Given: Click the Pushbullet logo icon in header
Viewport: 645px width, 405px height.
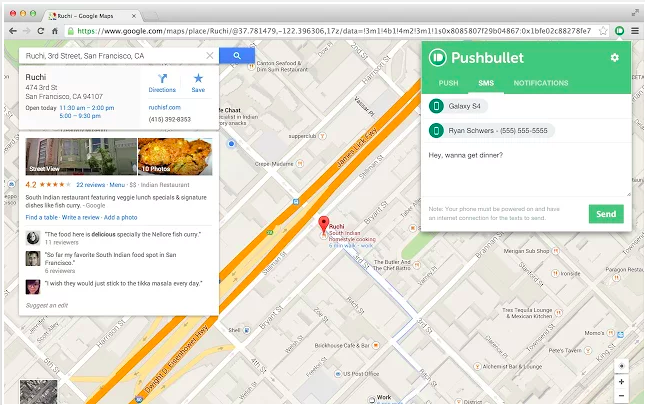Looking at the screenshot, I should point(437,58).
